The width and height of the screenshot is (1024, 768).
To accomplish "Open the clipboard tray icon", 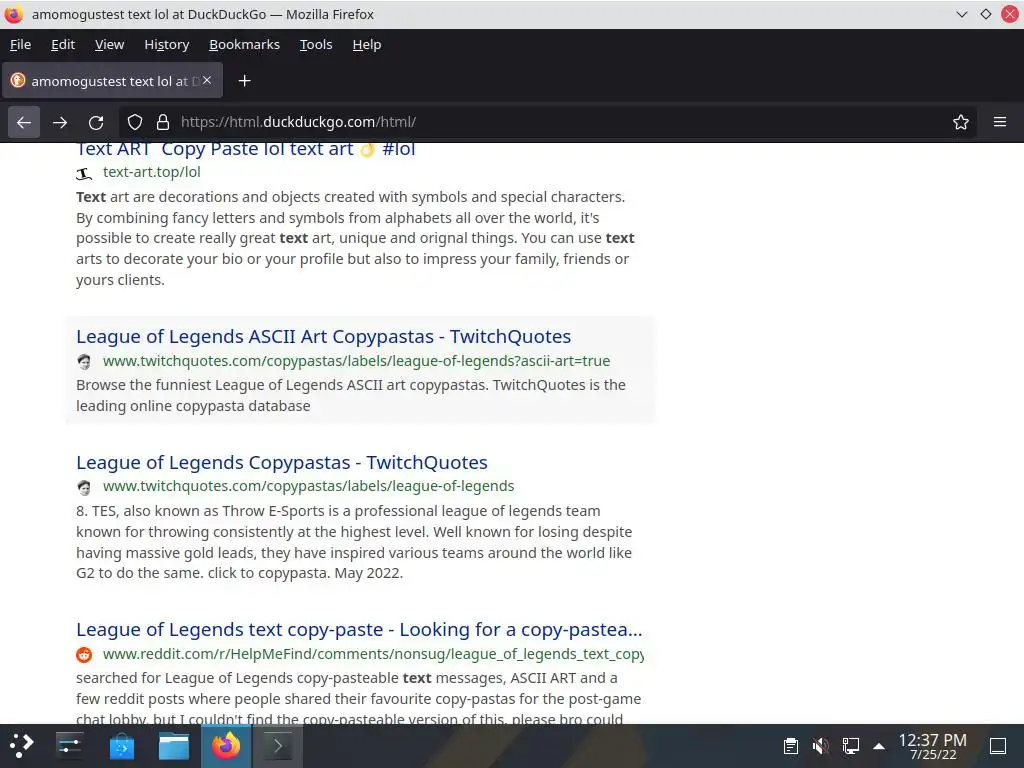I will [791, 746].
